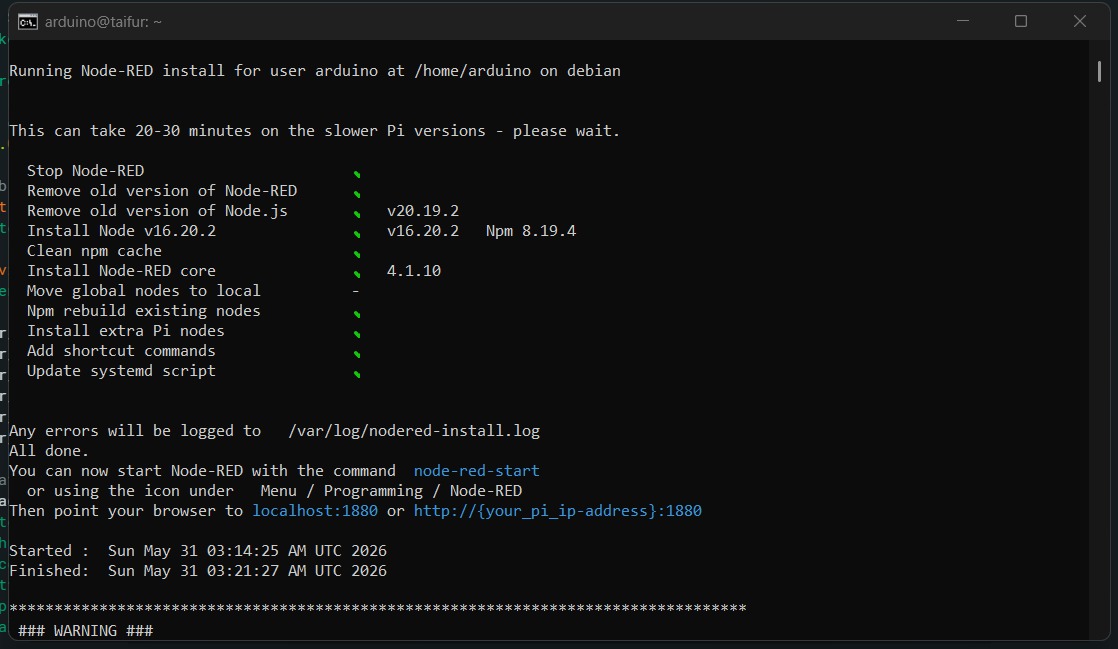Click 'Remove old version of Node-RED' line

point(162,191)
